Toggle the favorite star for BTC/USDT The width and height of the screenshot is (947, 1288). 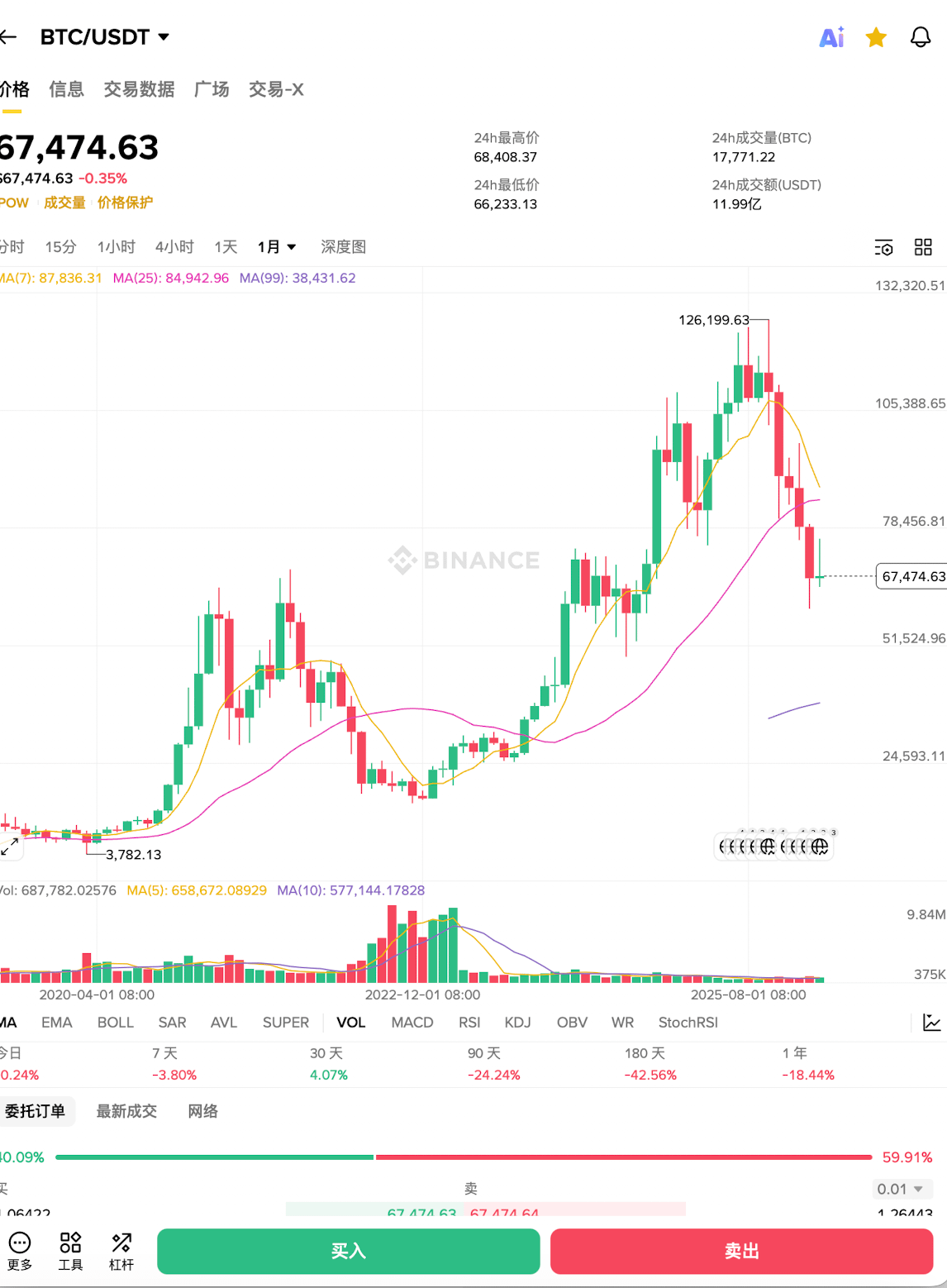click(x=876, y=38)
